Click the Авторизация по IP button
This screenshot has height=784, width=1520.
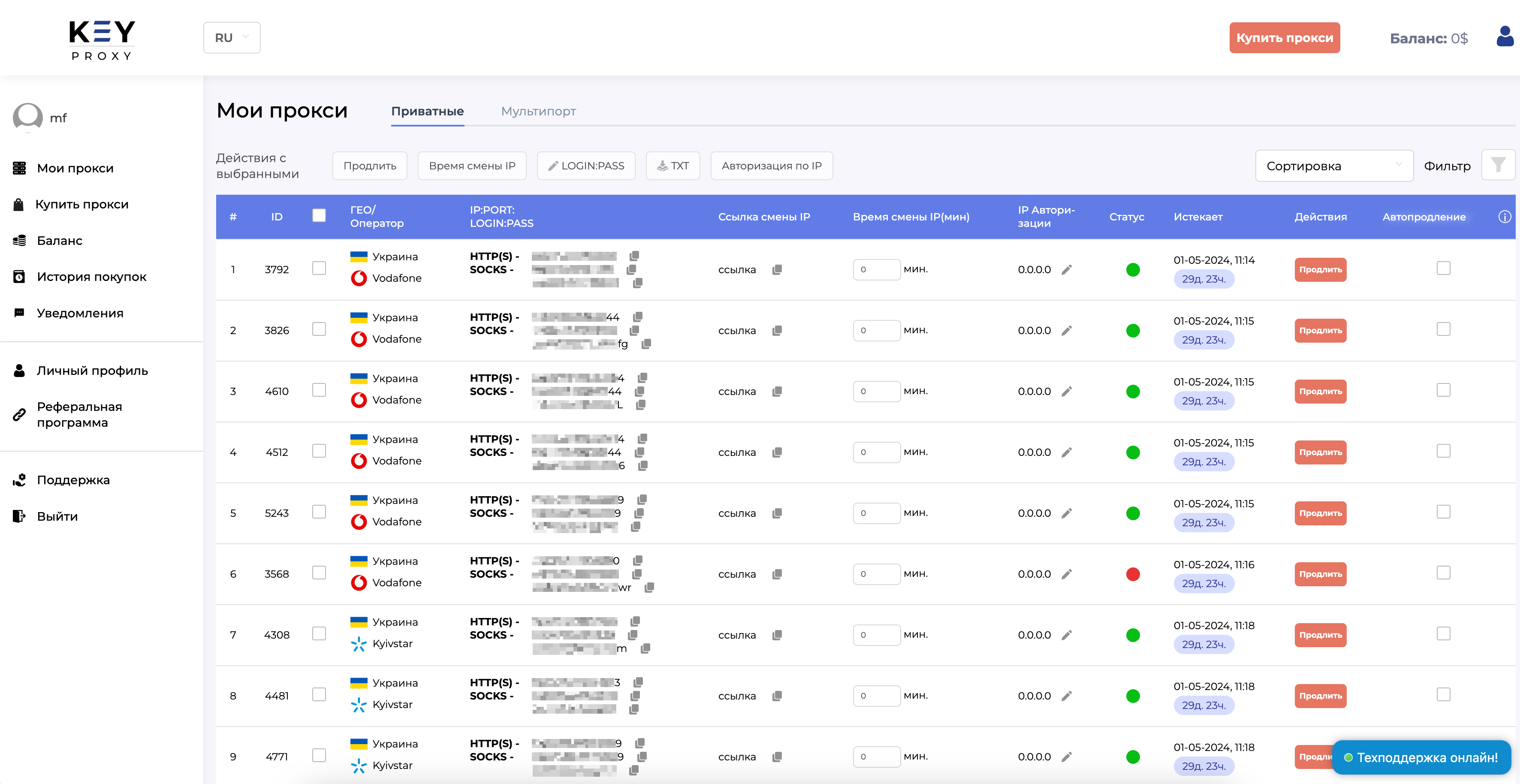click(x=771, y=166)
